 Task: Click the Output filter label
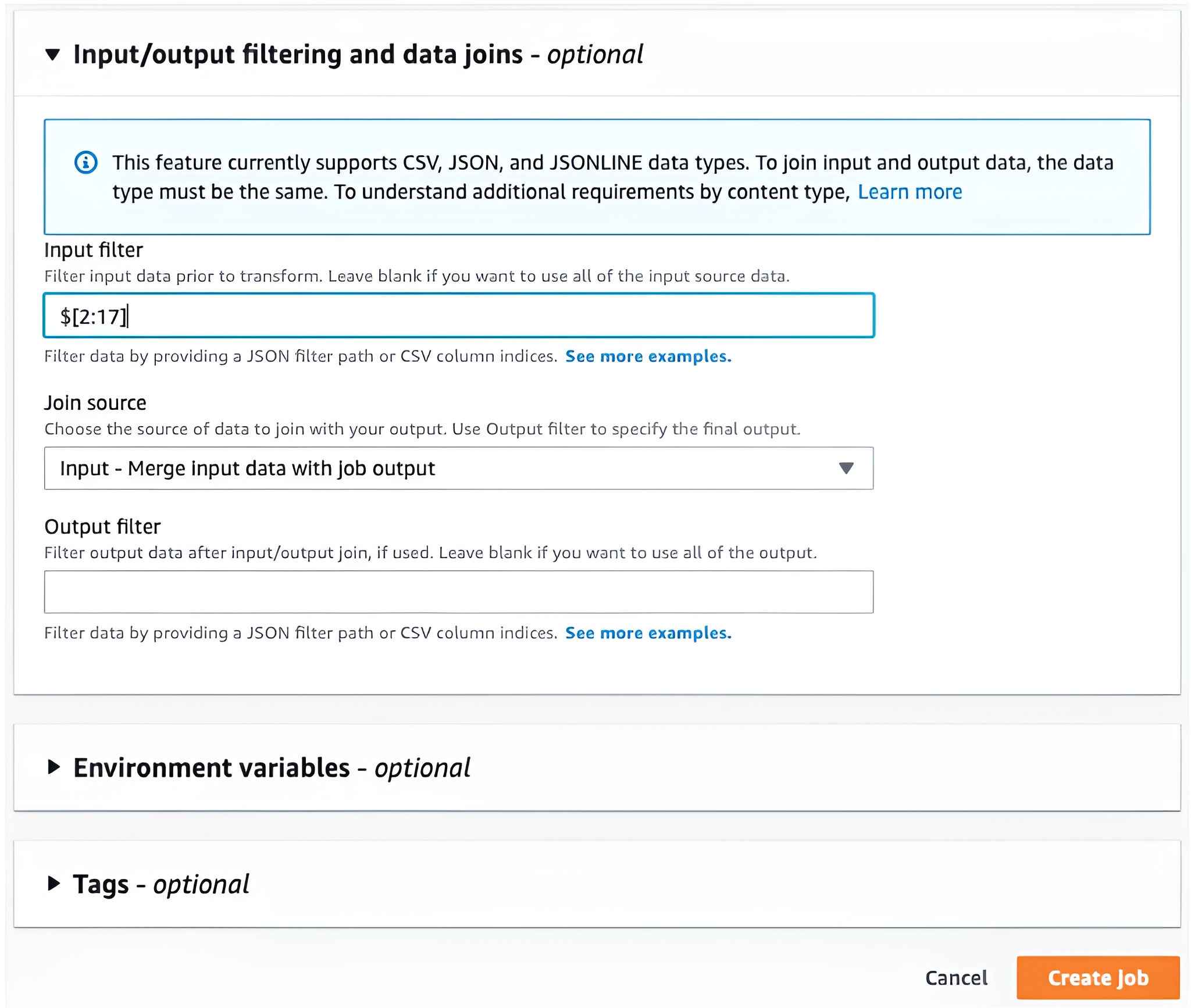(x=102, y=527)
